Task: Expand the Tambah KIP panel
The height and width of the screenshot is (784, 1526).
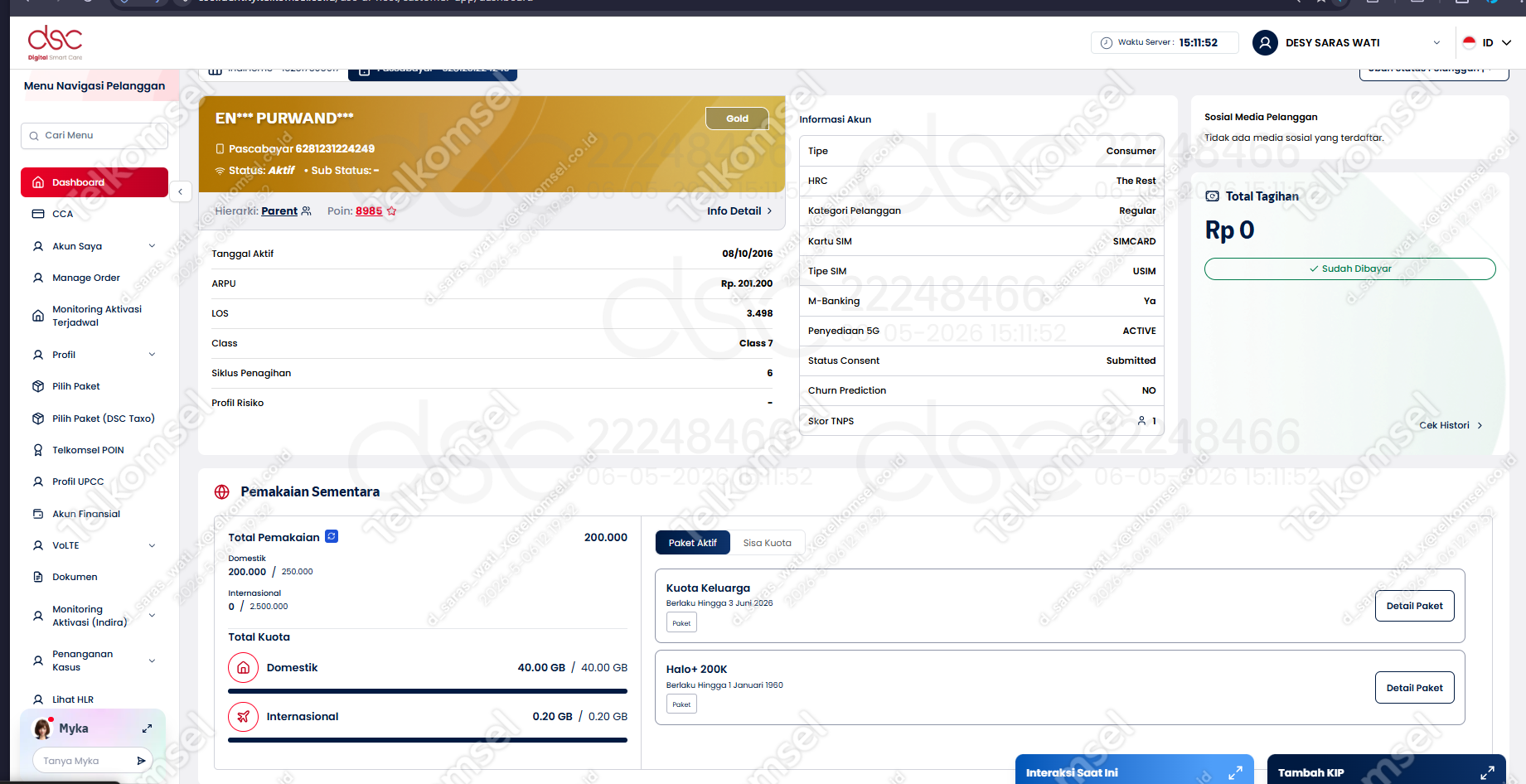Action: tap(1487, 772)
